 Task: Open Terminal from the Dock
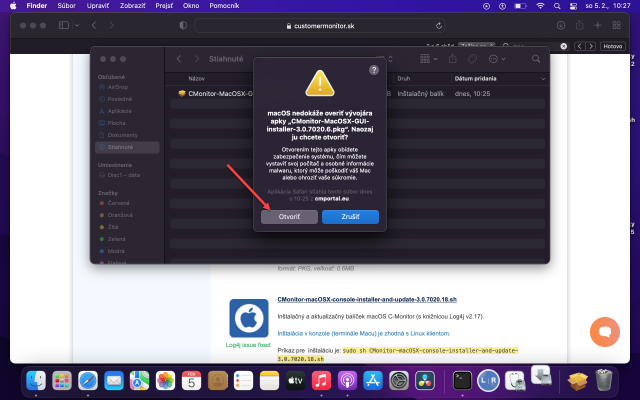pyautogui.click(x=462, y=381)
